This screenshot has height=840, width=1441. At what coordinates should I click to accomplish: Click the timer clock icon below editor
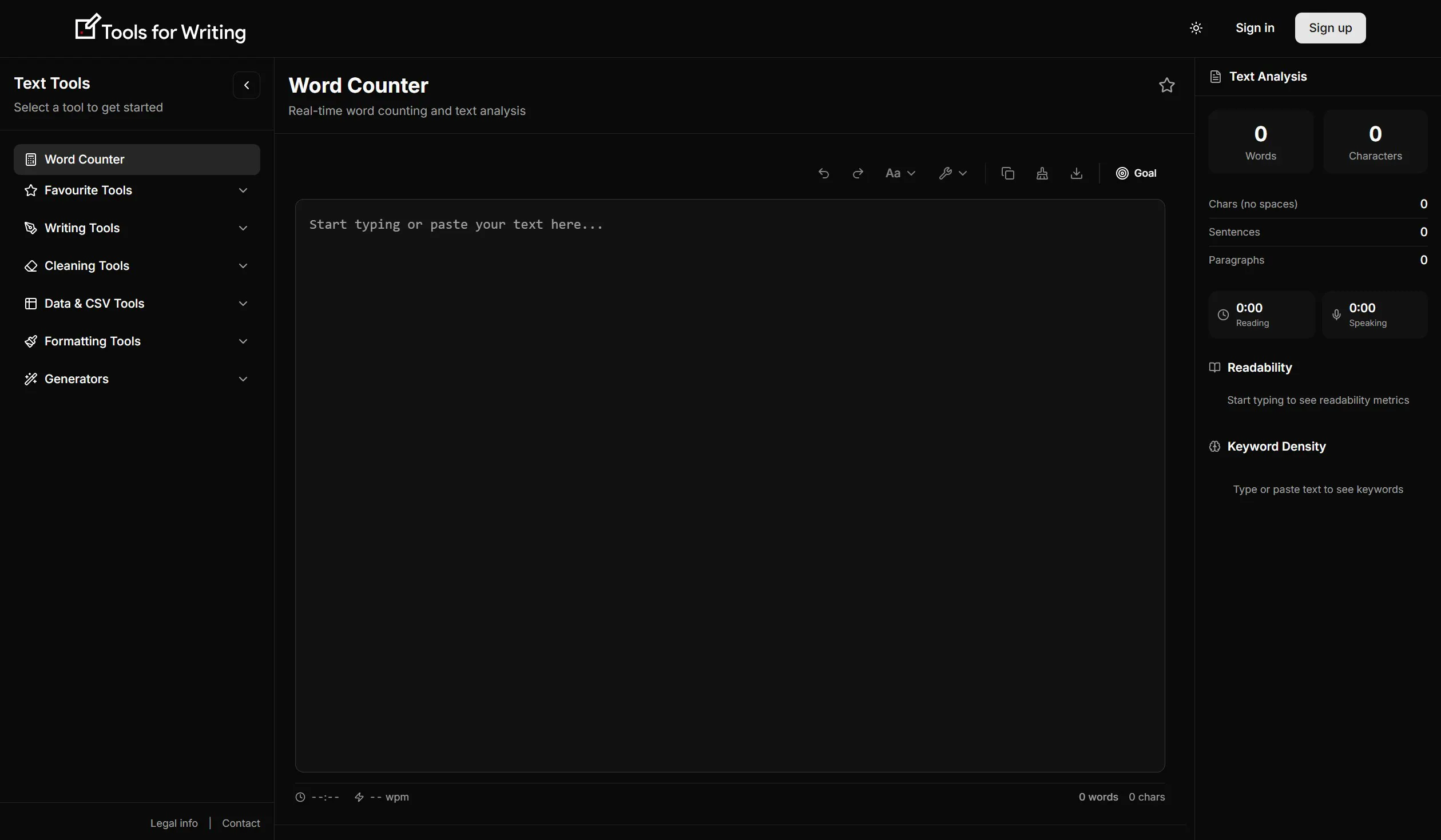[300, 797]
